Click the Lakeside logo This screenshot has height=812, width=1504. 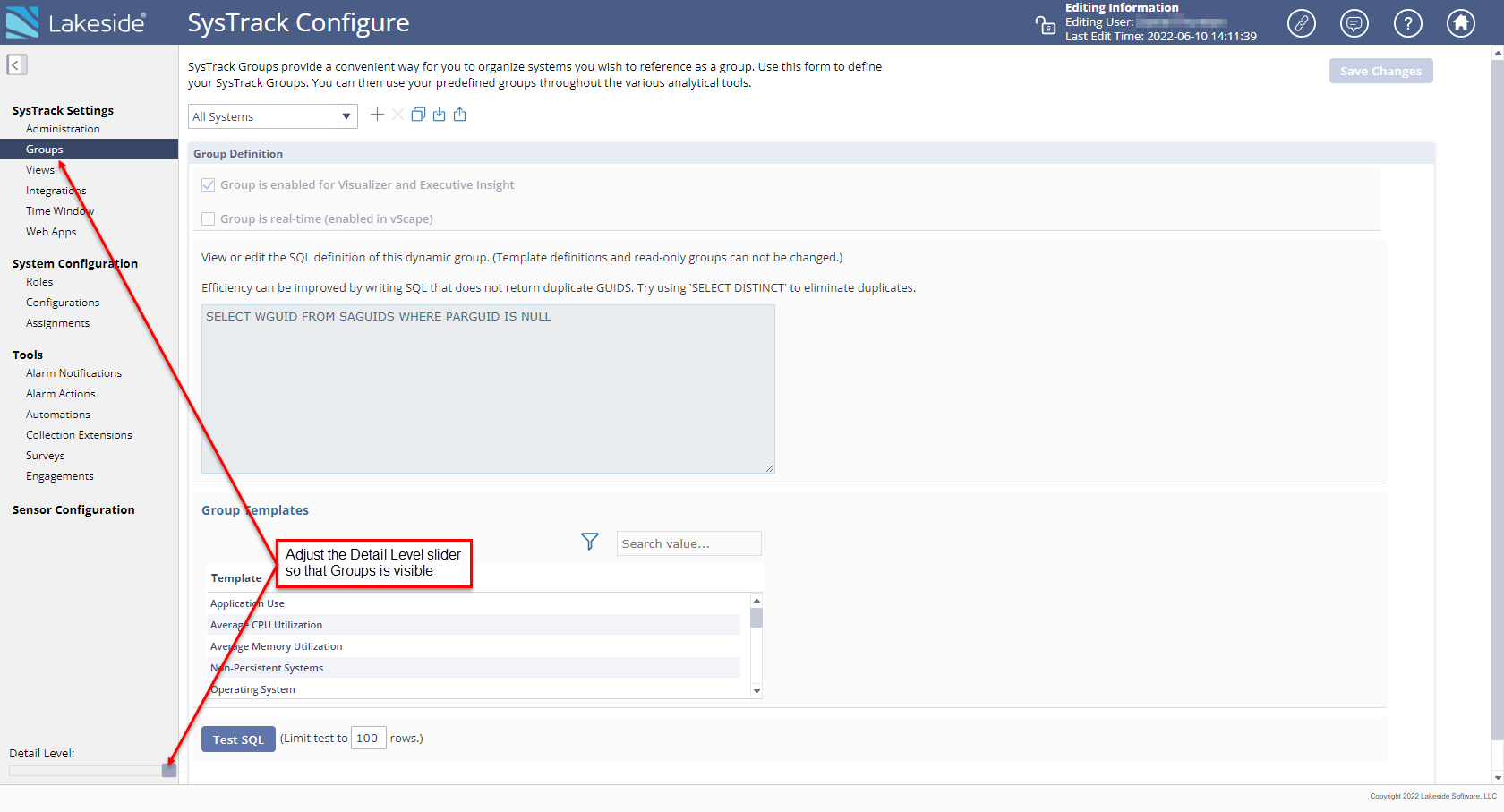[x=76, y=22]
